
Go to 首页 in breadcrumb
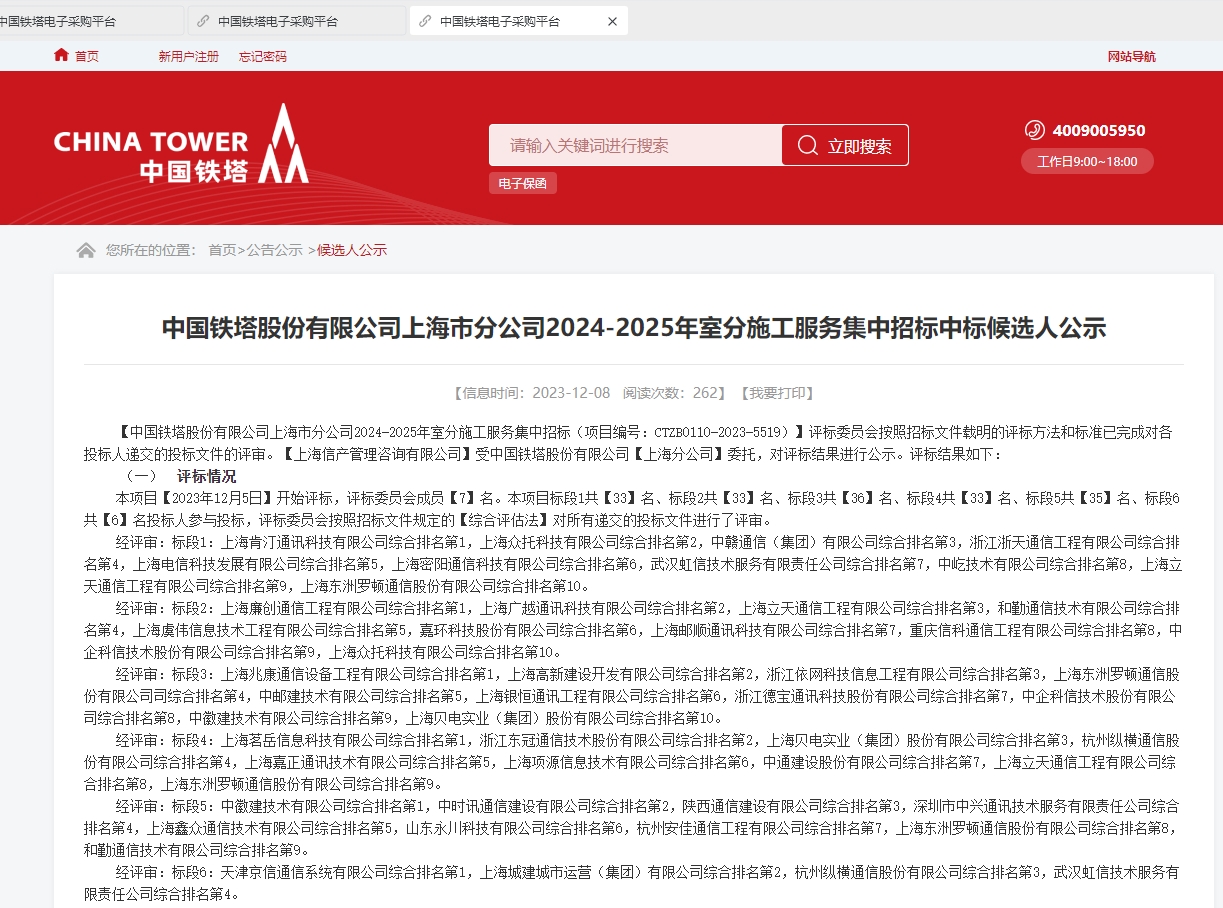tap(222, 250)
